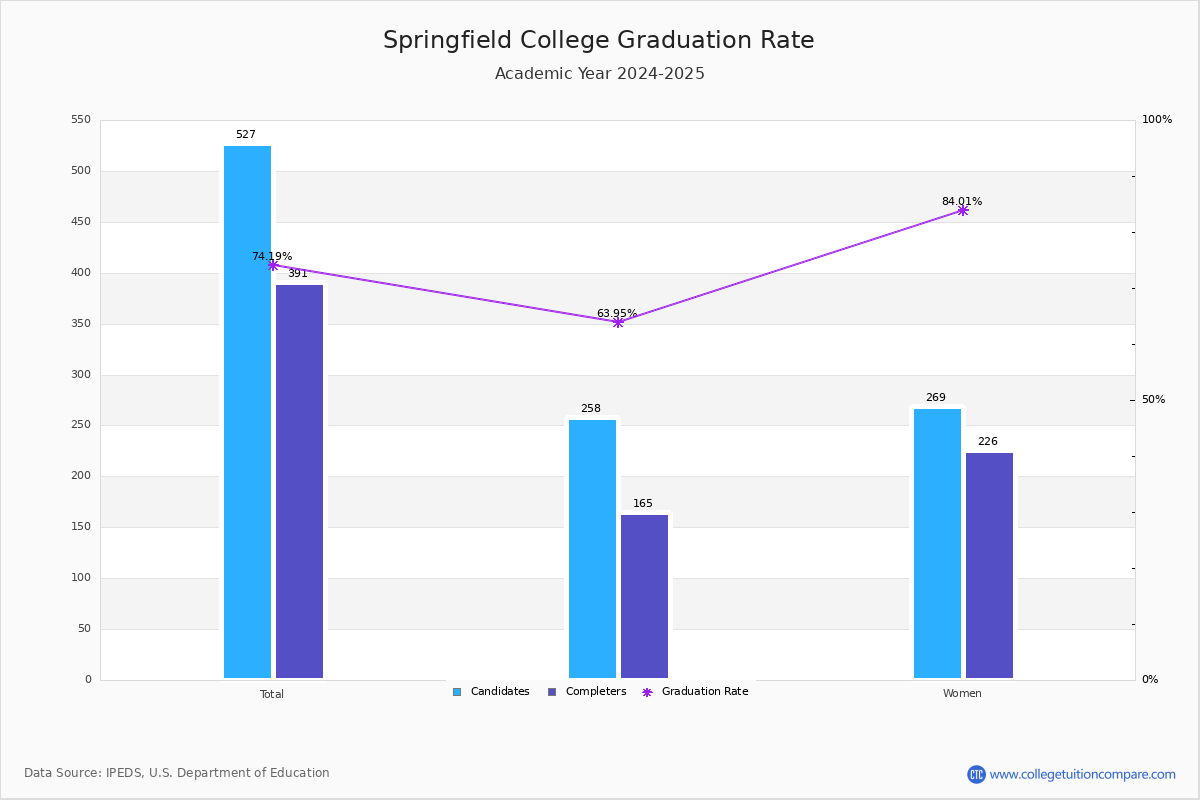The width and height of the screenshot is (1200, 800).
Task: Click the completers bar labeled 165
Action: coord(644,596)
